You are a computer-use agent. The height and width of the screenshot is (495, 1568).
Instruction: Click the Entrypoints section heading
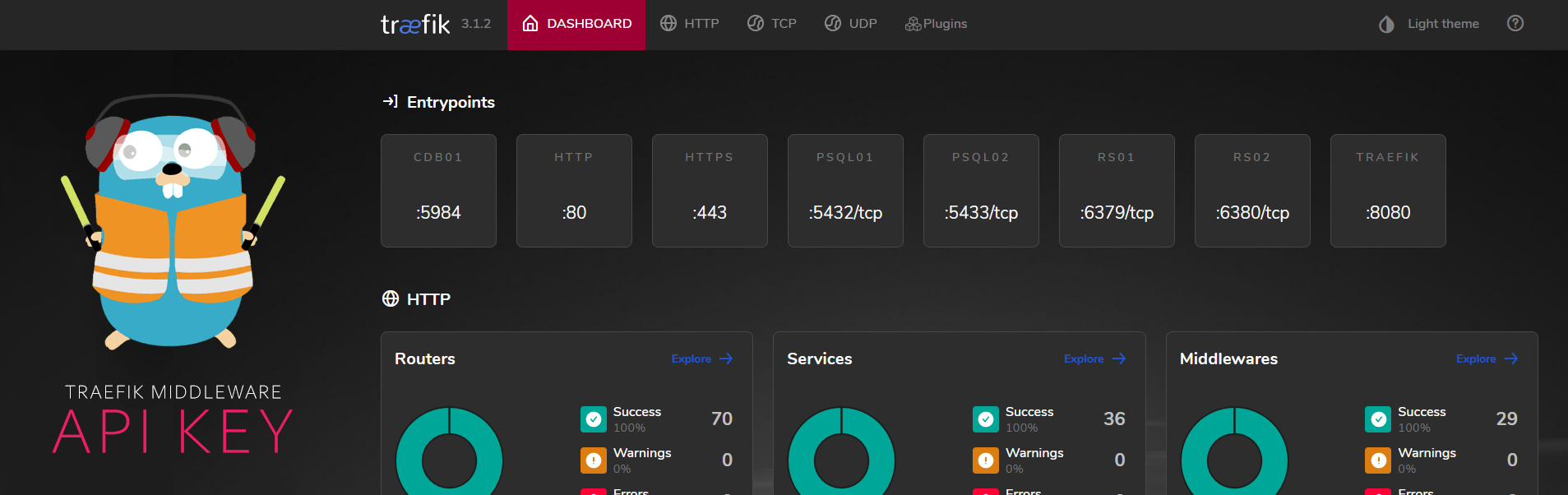click(451, 102)
